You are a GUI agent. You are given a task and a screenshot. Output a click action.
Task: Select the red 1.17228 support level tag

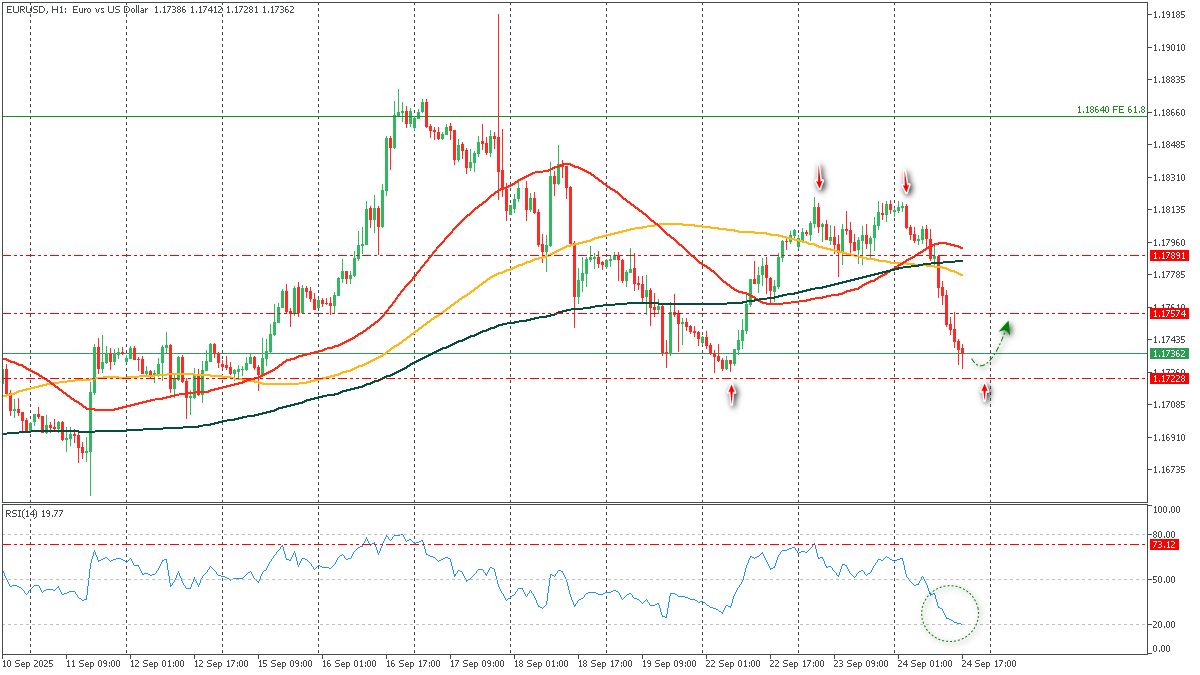coord(1168,379)
